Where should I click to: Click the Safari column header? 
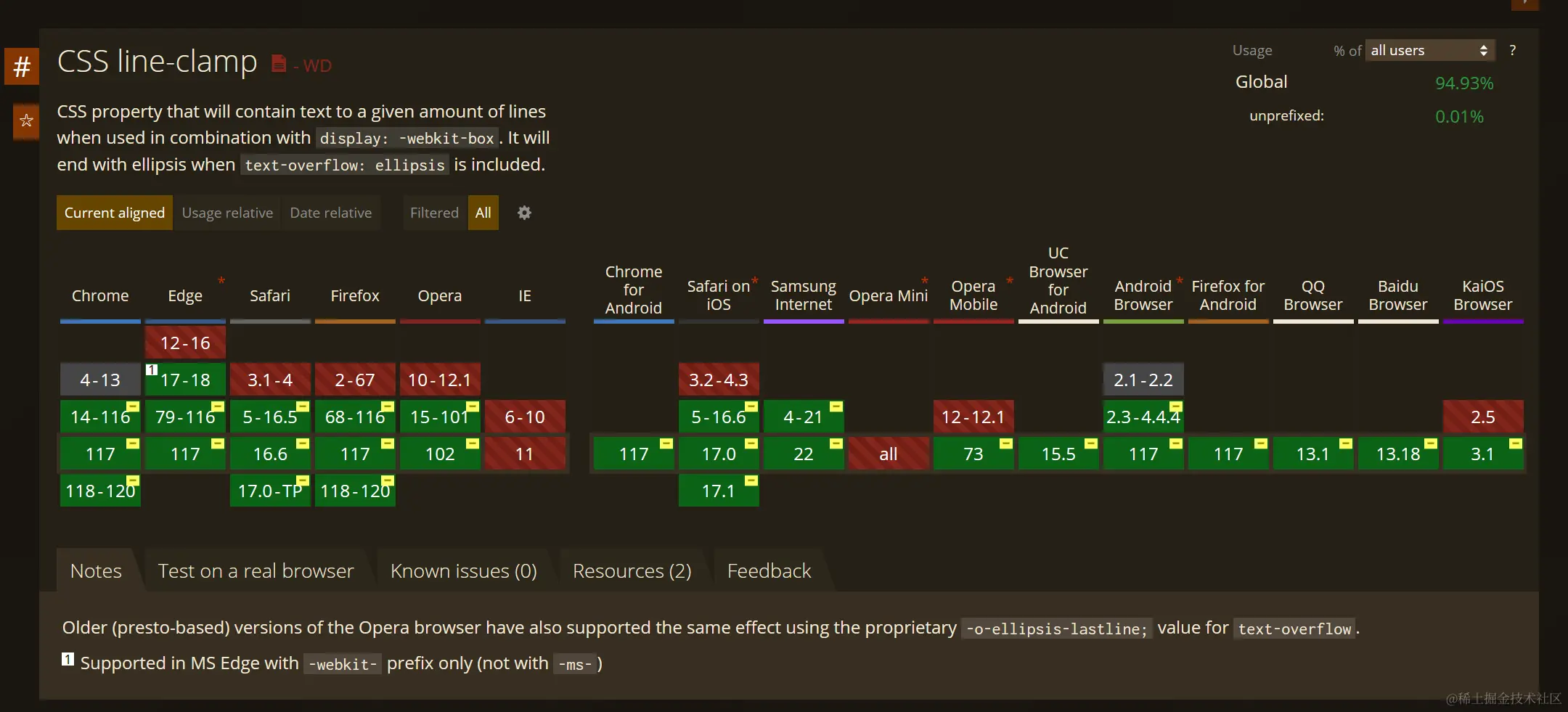click(x=270, y=295)
